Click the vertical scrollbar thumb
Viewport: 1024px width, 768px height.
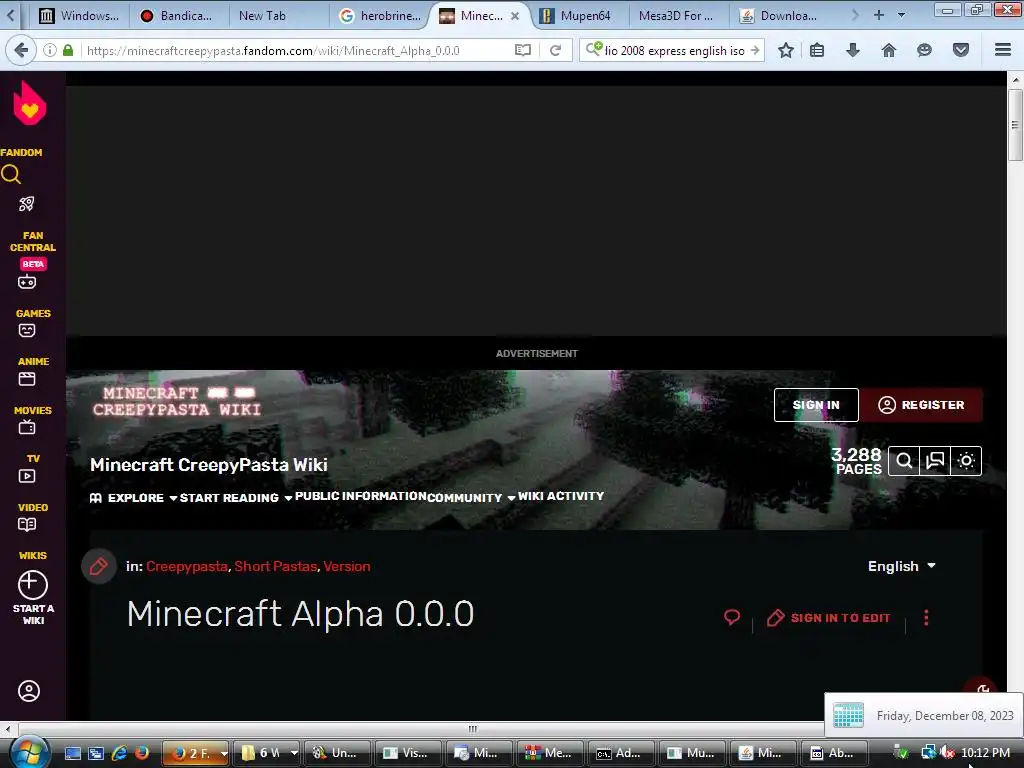pyautogui.click(x=1015, y=125)
